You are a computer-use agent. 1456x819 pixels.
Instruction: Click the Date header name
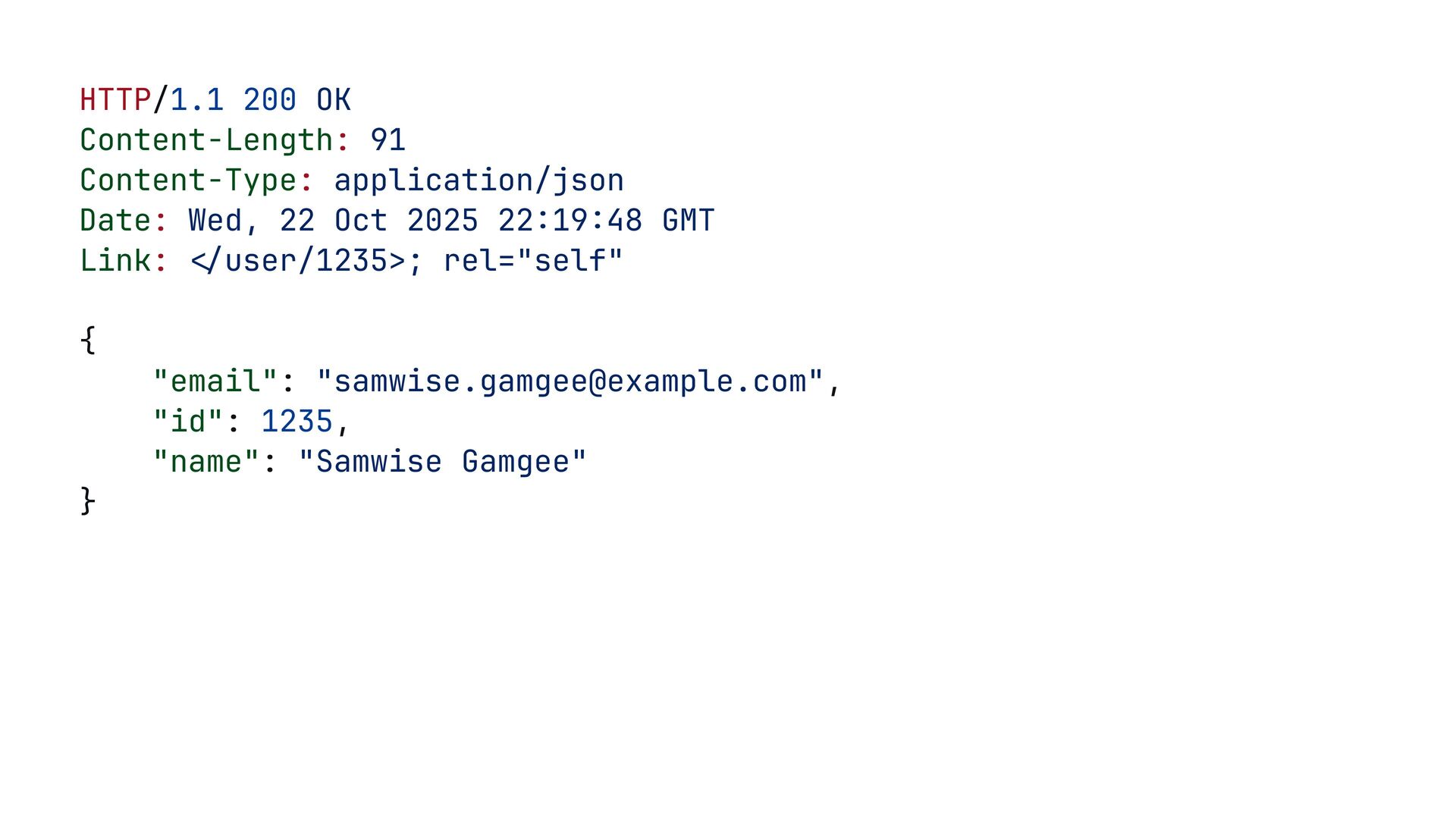point(115,221)
